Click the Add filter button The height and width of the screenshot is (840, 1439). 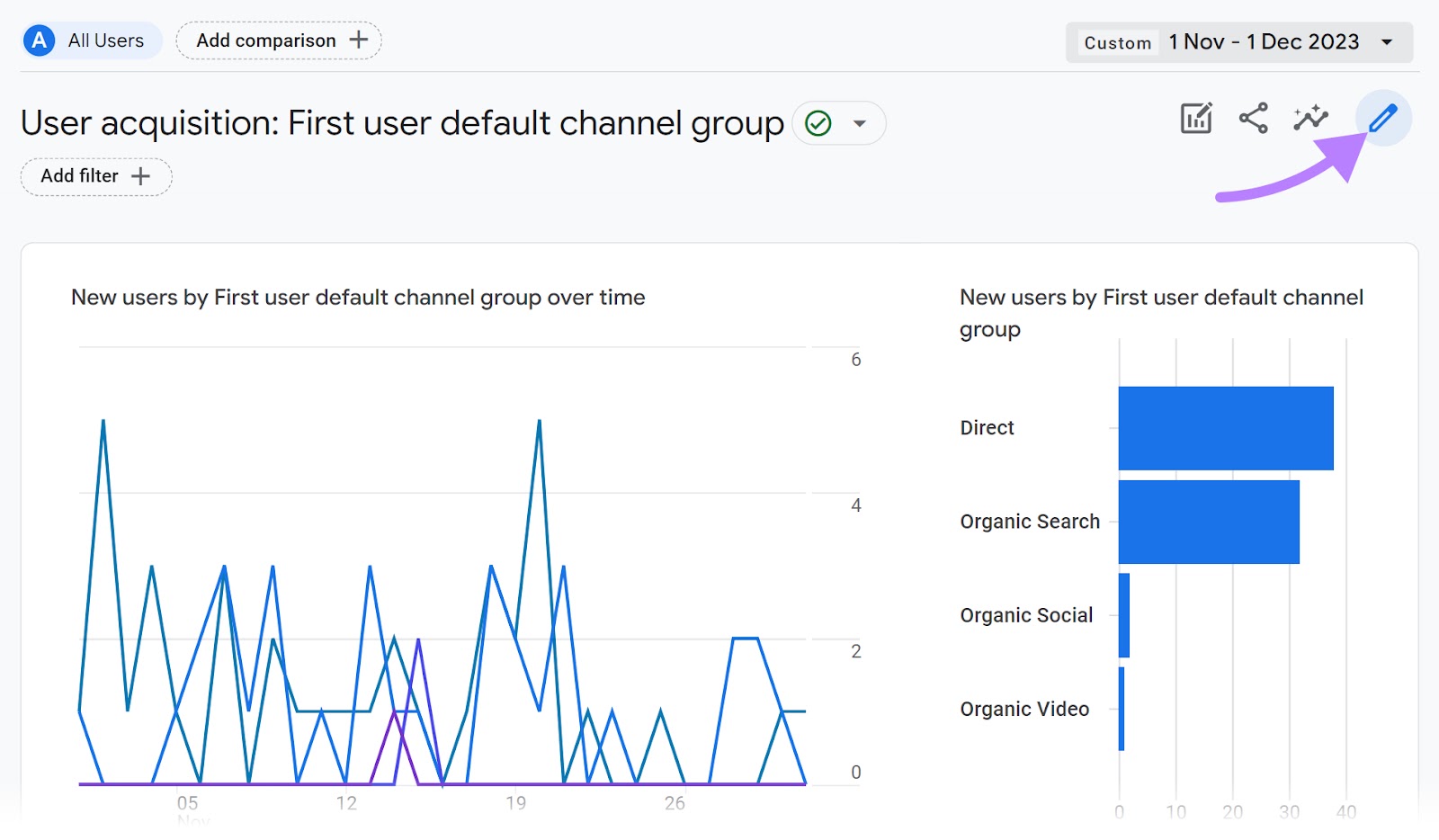[79, 176]
